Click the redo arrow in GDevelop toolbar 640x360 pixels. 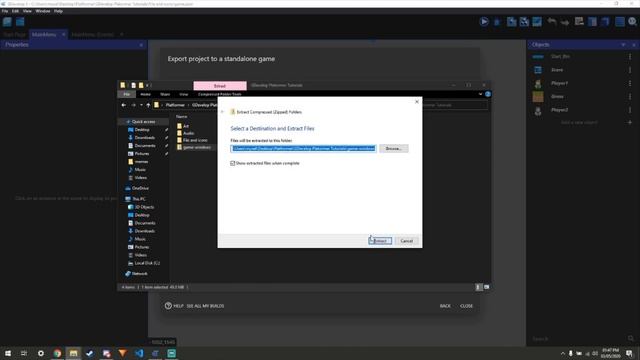tap(565, 22)
